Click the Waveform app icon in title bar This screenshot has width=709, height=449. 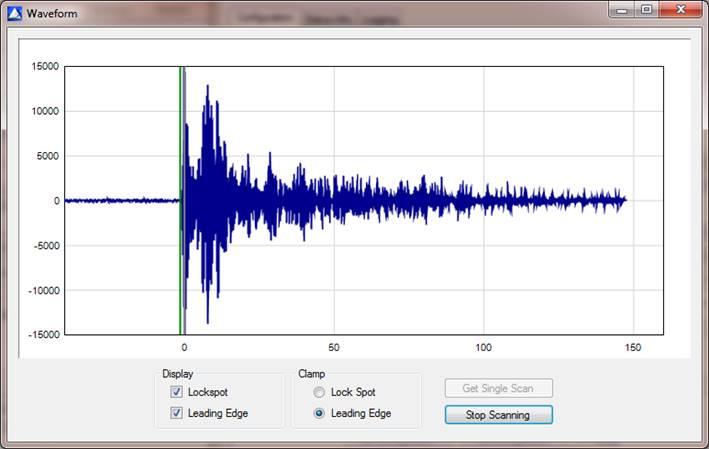14,14
